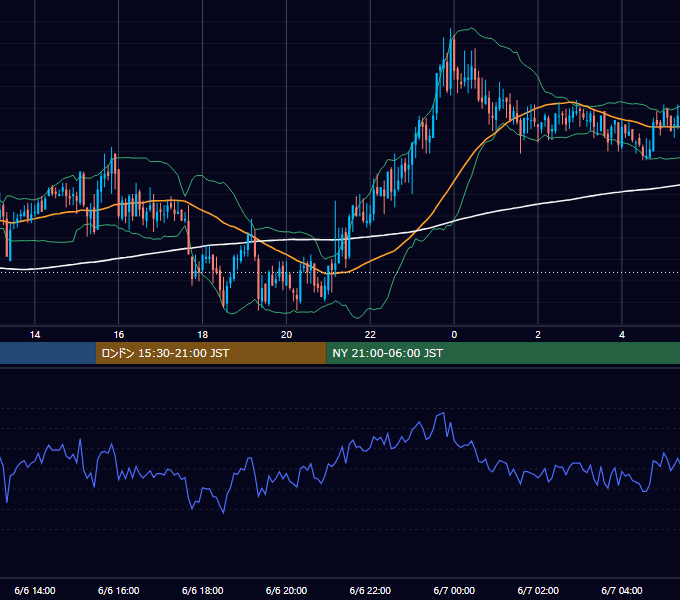Viewport: 680px width, 600px height.
Task: Click the 18 hour axis label
Action: 203,335
